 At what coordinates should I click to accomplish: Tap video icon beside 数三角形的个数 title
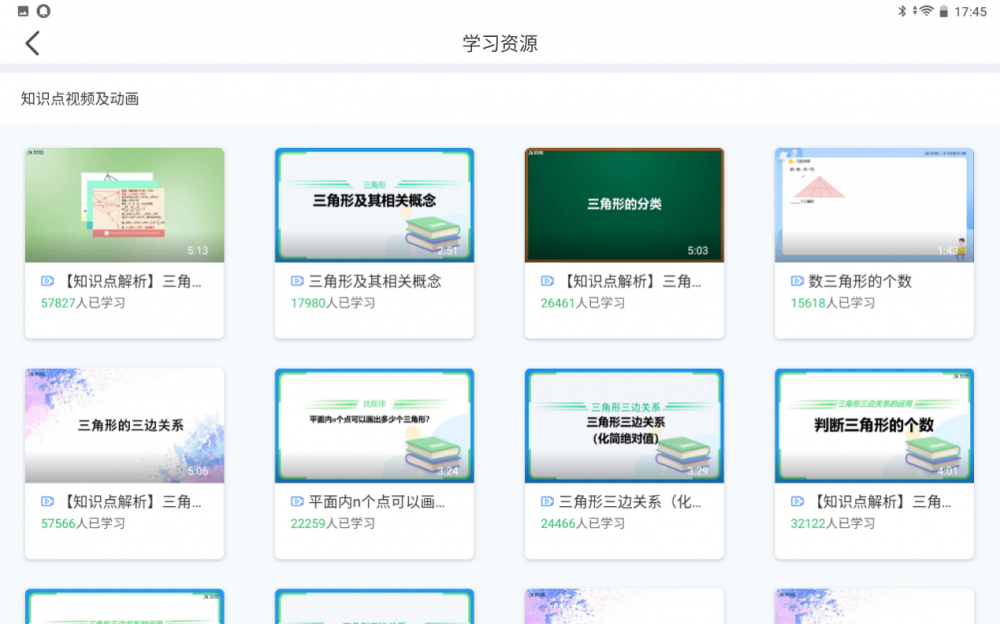pos(797,281)
